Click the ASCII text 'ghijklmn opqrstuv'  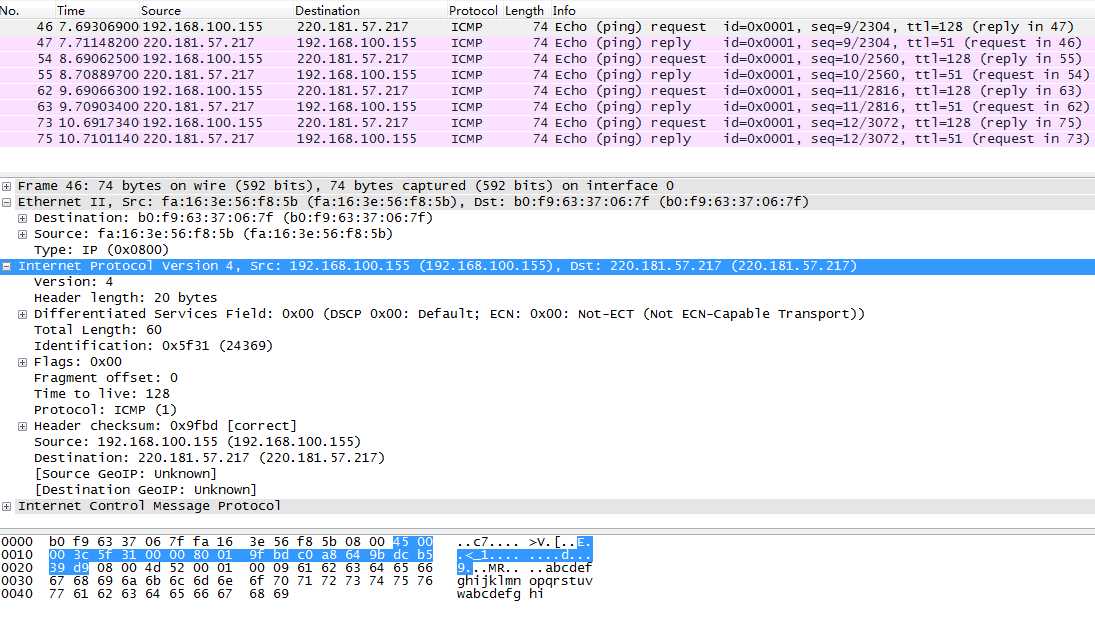pos(524,581)
